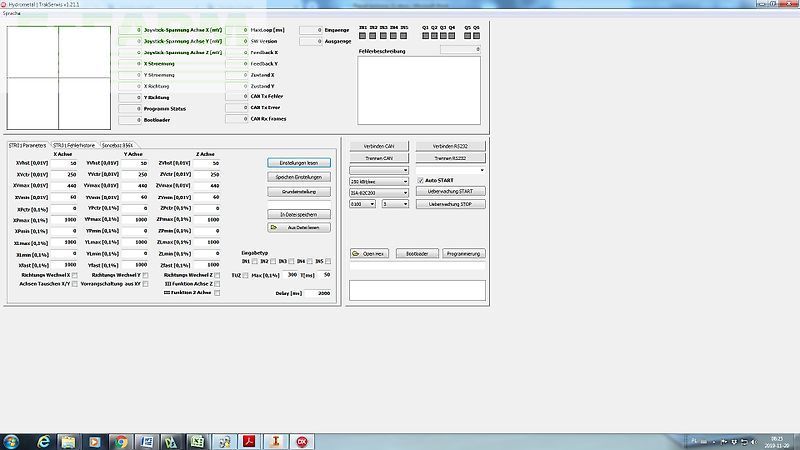
Task: Click the Grundeinstellung button
Action: click(299, 192)
